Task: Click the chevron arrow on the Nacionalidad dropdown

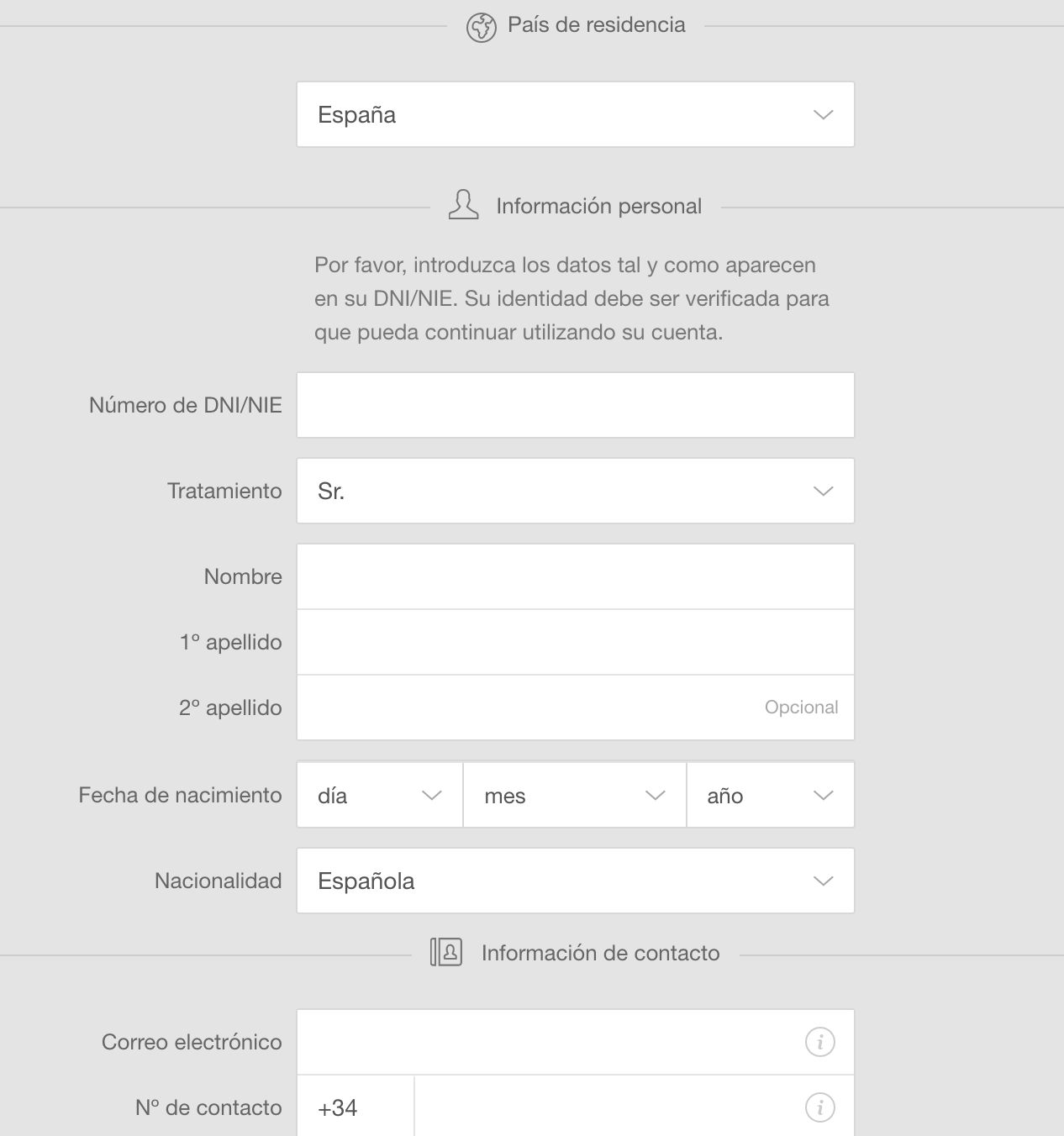Action: [824, 881]
